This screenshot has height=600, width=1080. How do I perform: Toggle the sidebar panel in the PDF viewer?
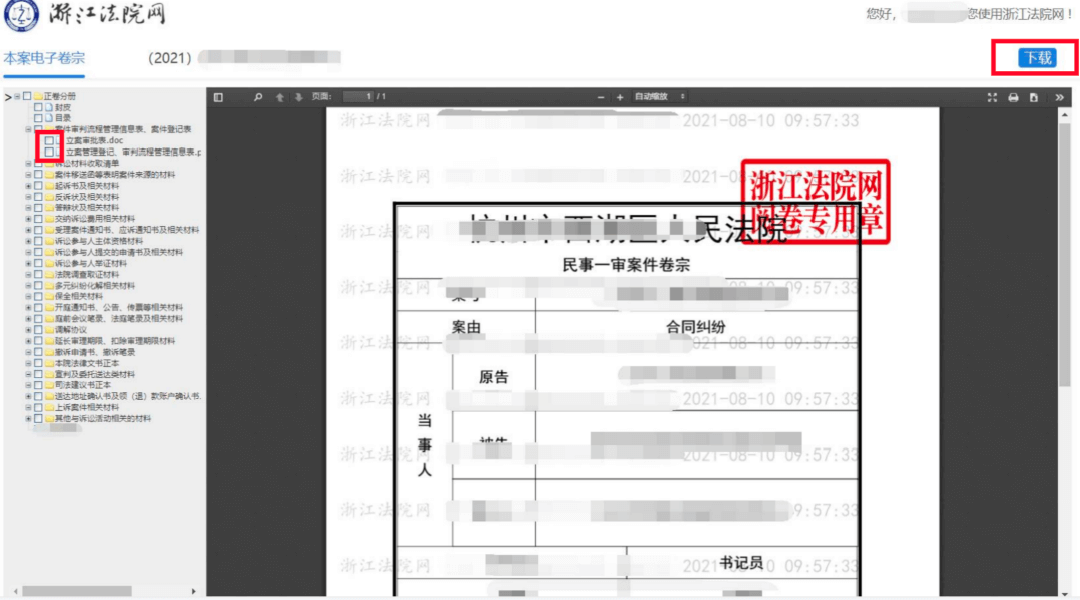click(219, 97)
